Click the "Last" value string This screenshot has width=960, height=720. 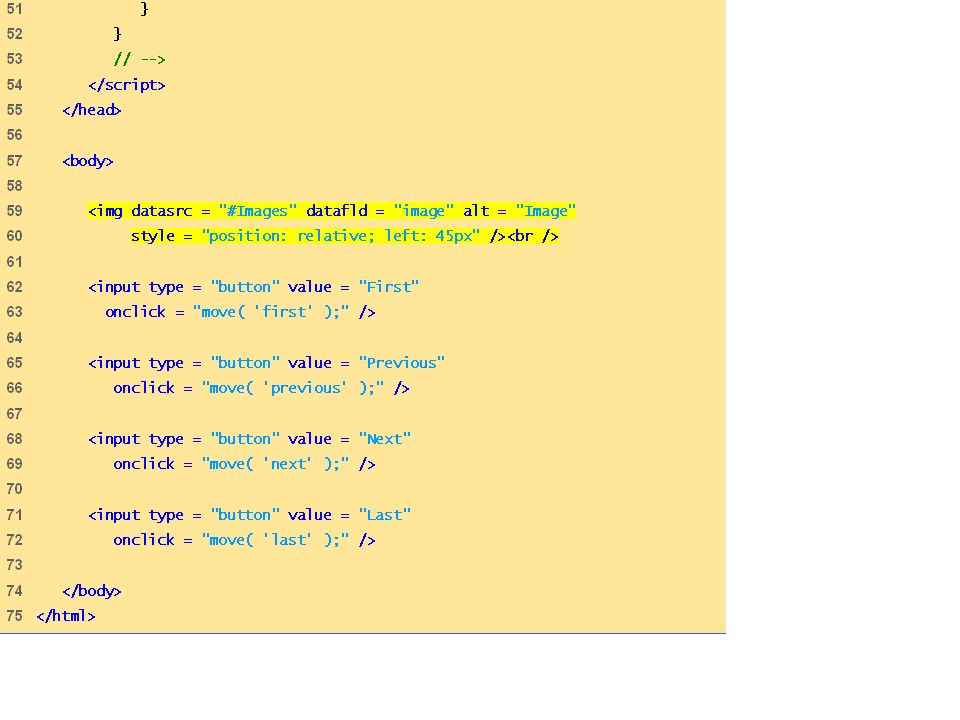[x=384, y=515]
